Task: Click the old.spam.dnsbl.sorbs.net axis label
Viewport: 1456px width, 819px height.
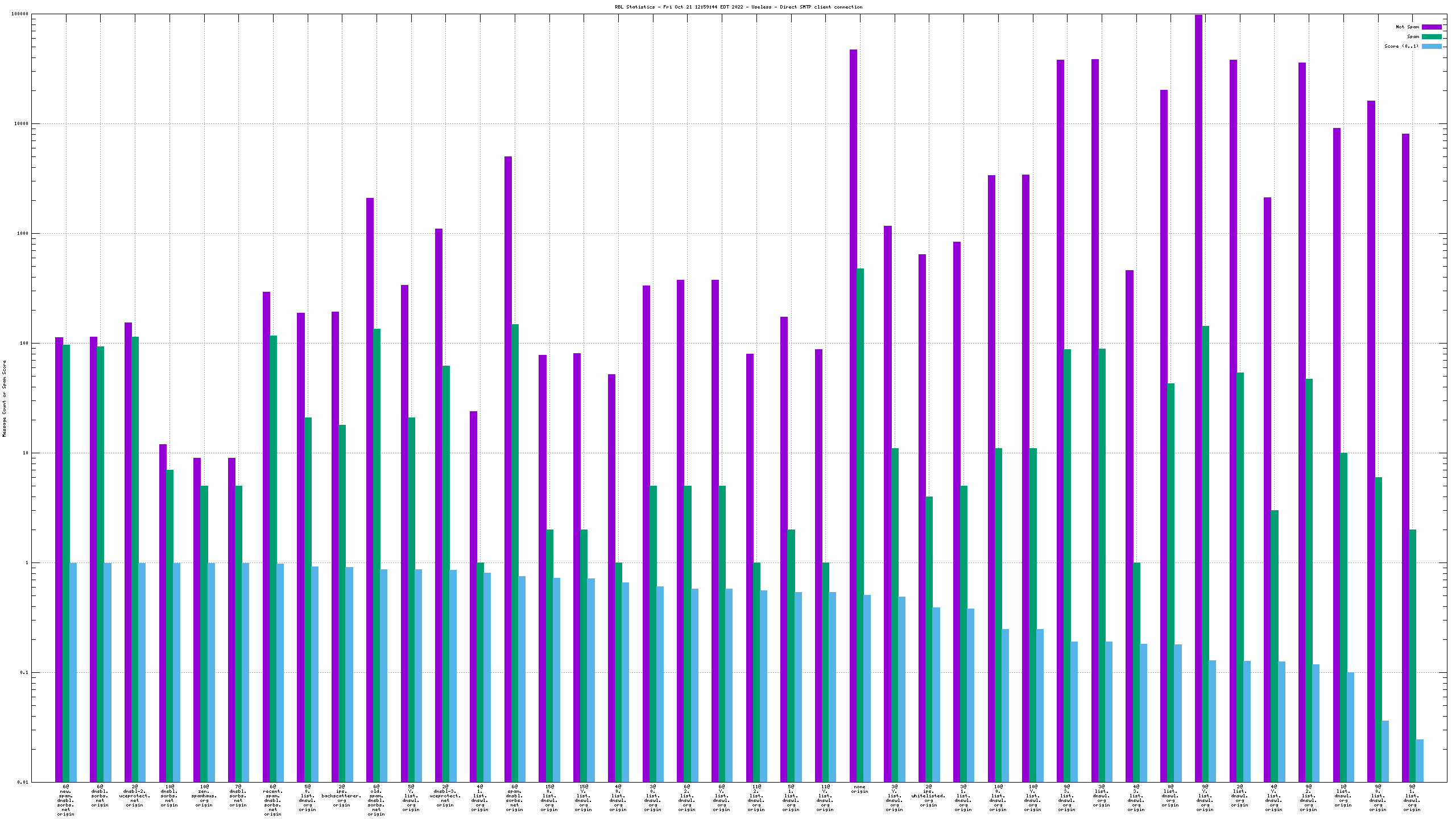Action: pos(376,800)
